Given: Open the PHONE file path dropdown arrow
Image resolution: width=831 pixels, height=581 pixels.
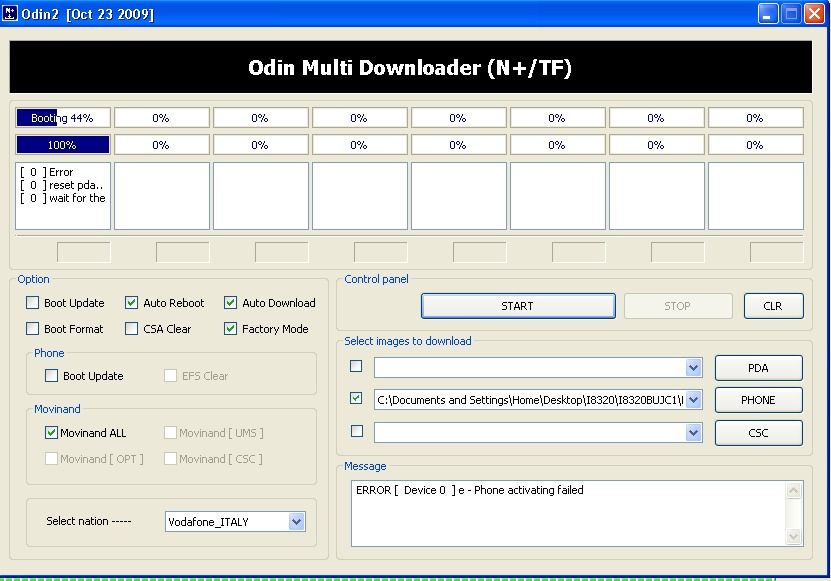Looking at the screenshot, I should click(x=693, y=400).
